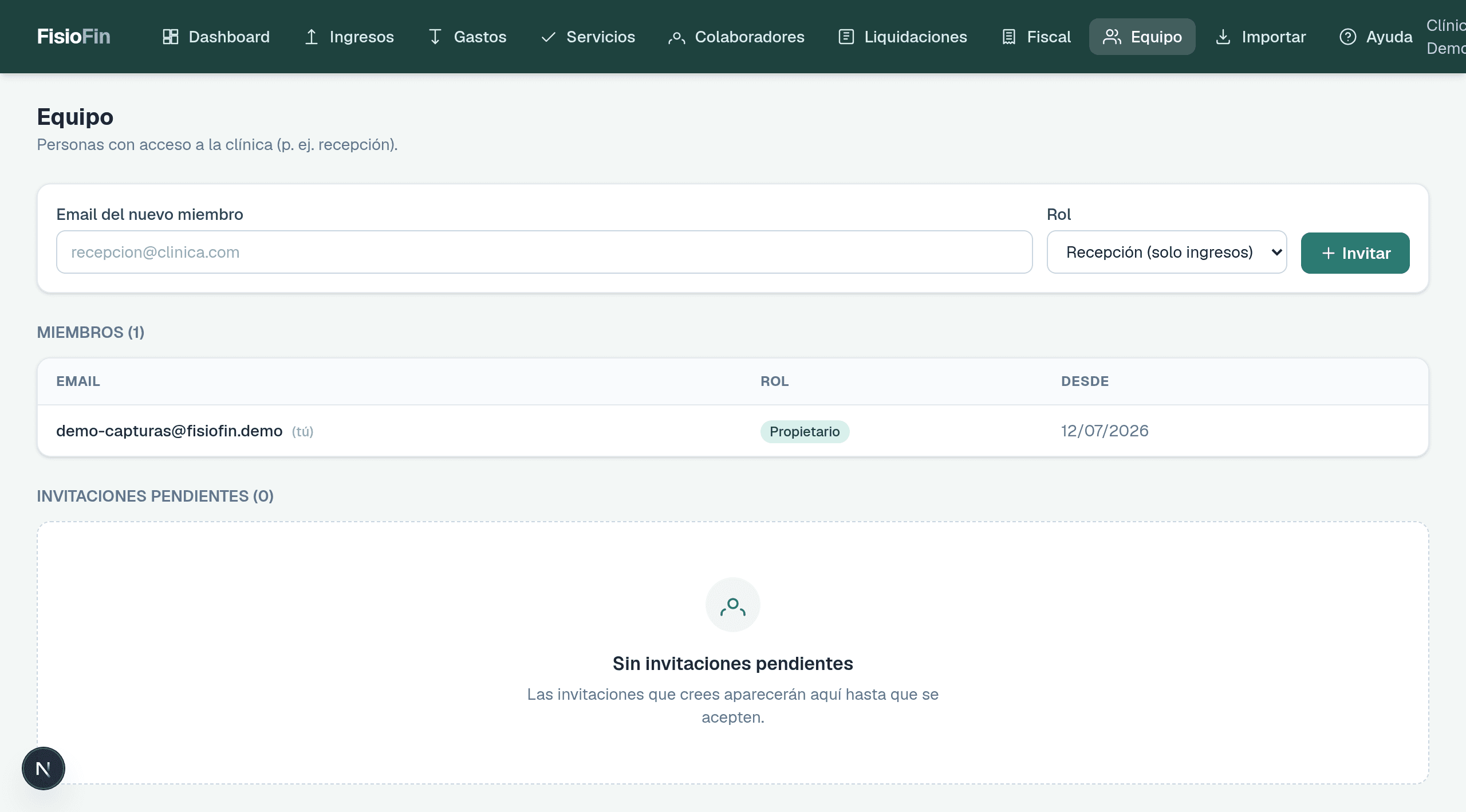This screenshot has width=1466, height=812.
Task: Click the (tú) label next to email
Action: click(x=302, y=431)
